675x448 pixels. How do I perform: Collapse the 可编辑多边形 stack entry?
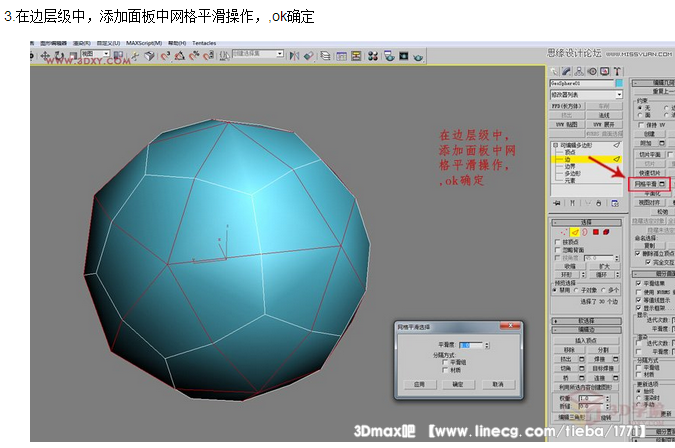pyautogui.click(x=555, y=145)
